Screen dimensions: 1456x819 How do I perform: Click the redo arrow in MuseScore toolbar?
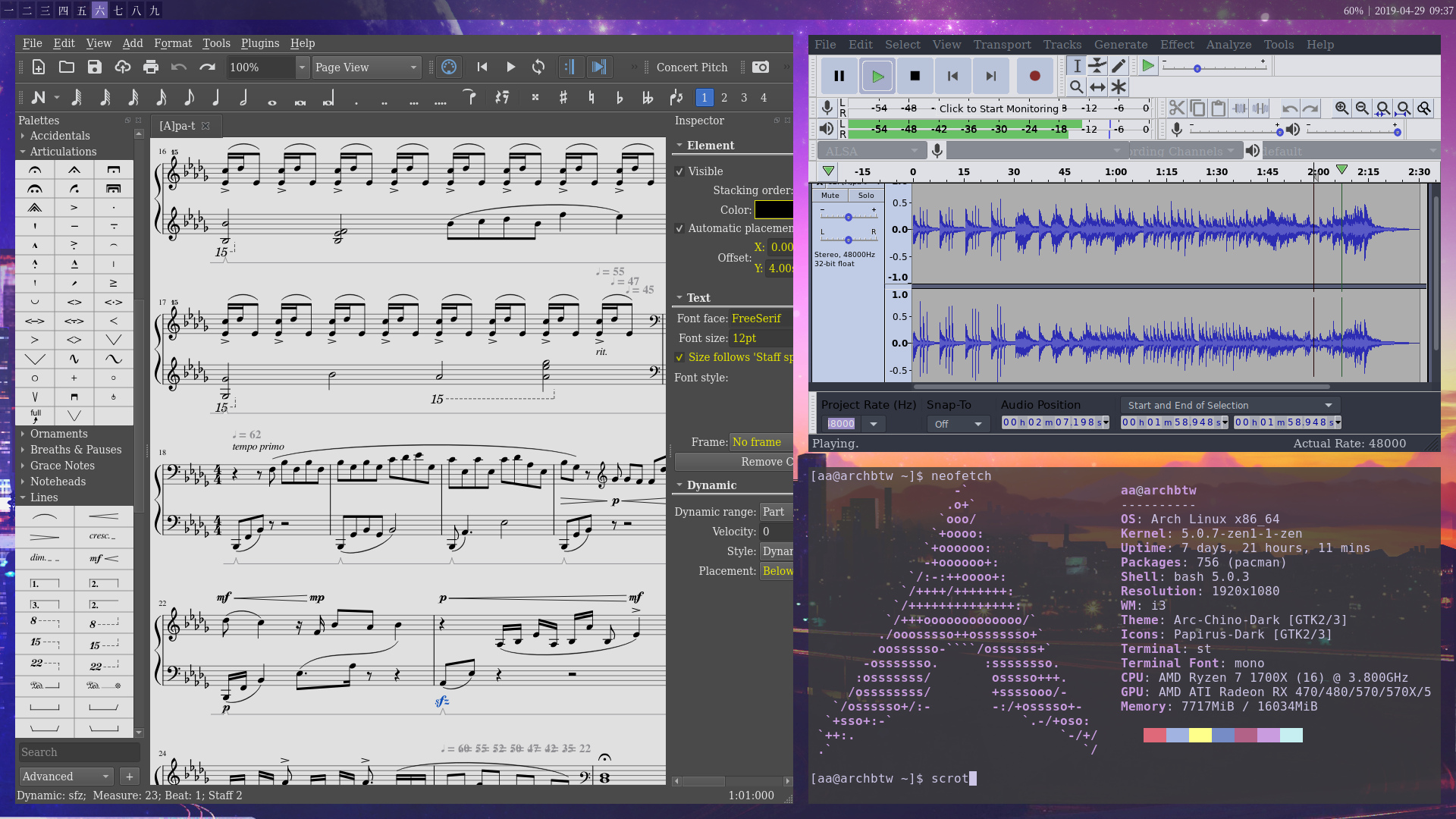point(207,67)
